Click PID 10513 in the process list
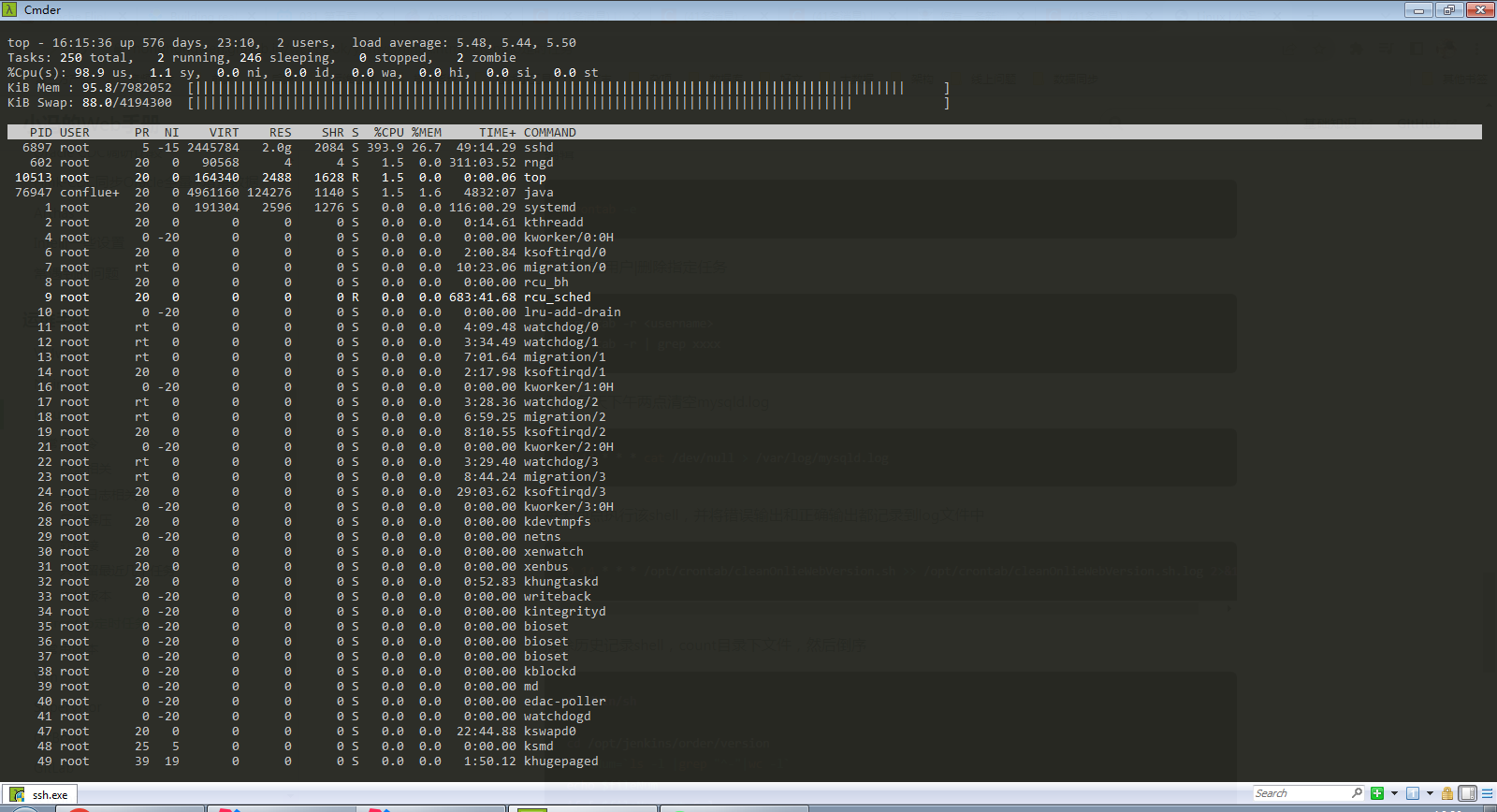This screenshot has height=812, width=1497. [x=34, y=178]
